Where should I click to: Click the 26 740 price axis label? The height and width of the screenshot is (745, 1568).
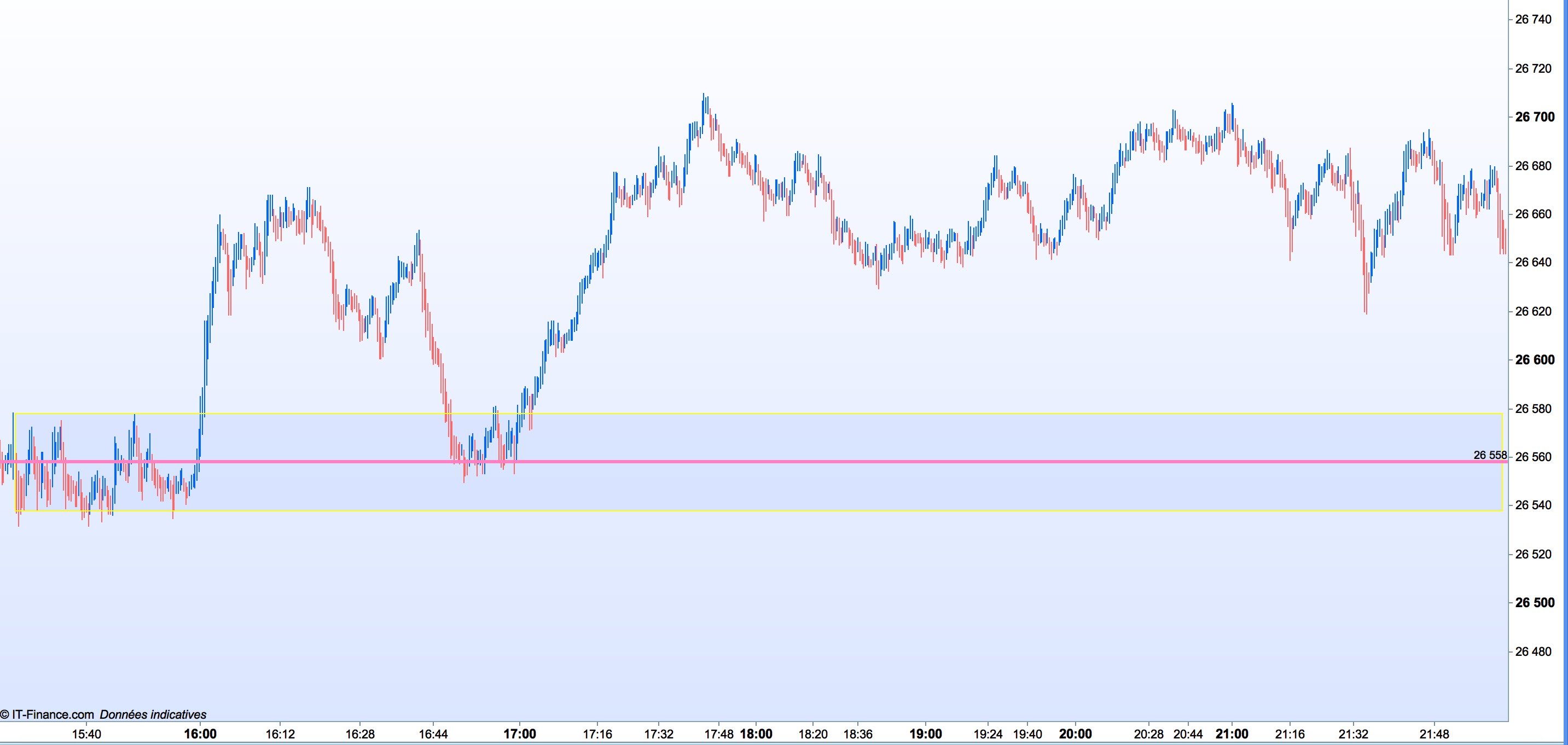click(1532, 20)
